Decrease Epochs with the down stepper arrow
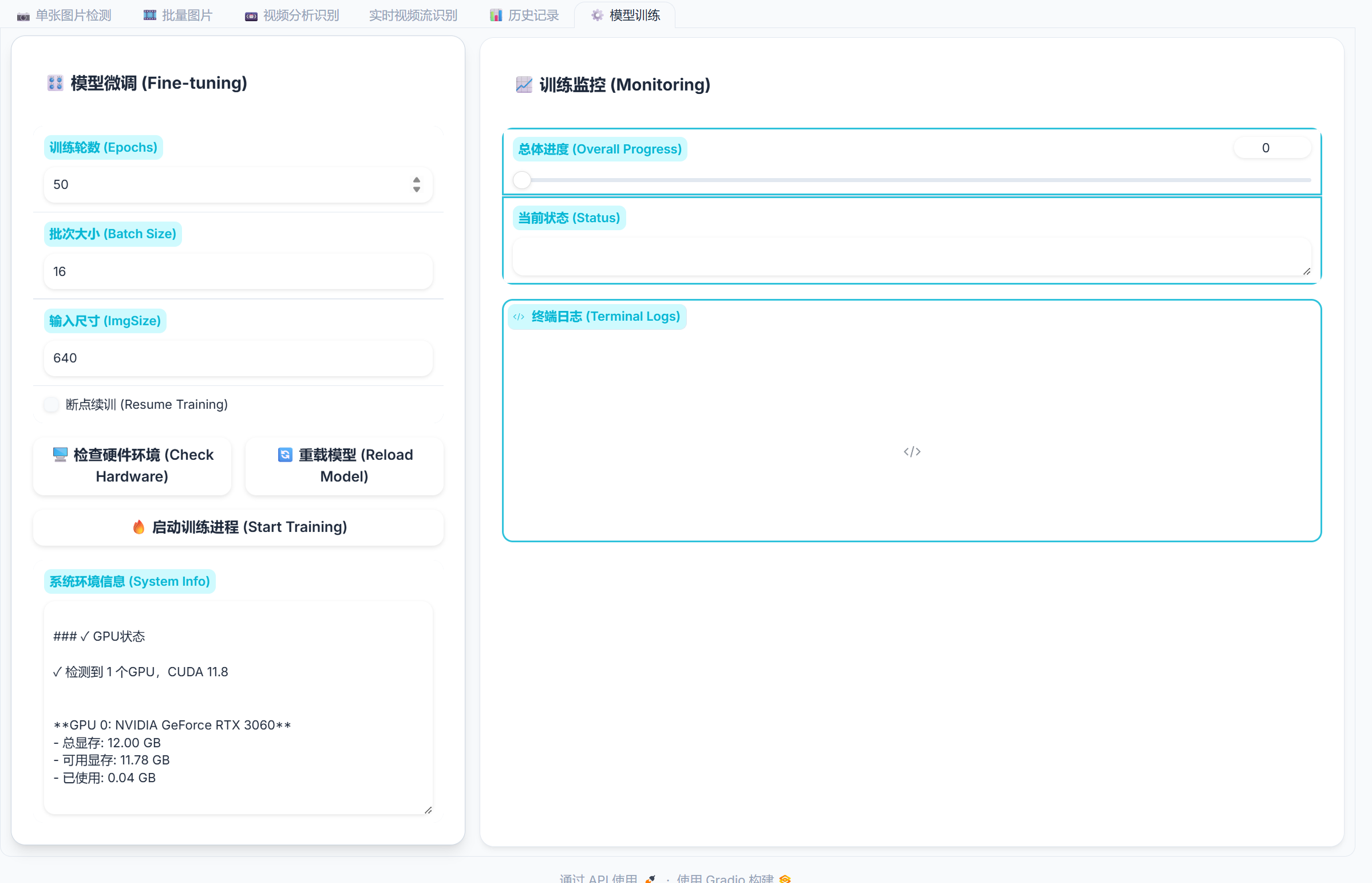 417,189
